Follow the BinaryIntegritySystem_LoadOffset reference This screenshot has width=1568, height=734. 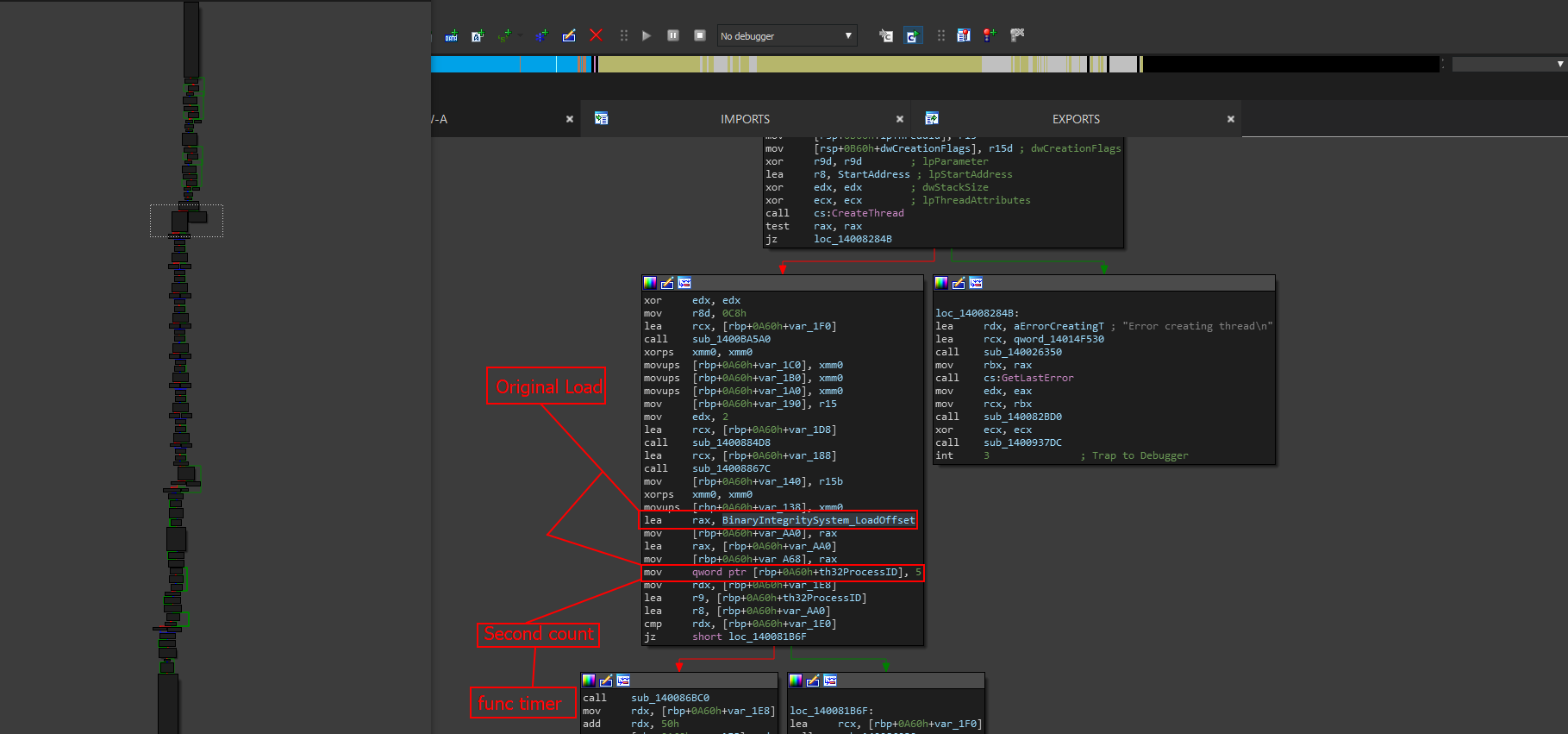[817, 520]
